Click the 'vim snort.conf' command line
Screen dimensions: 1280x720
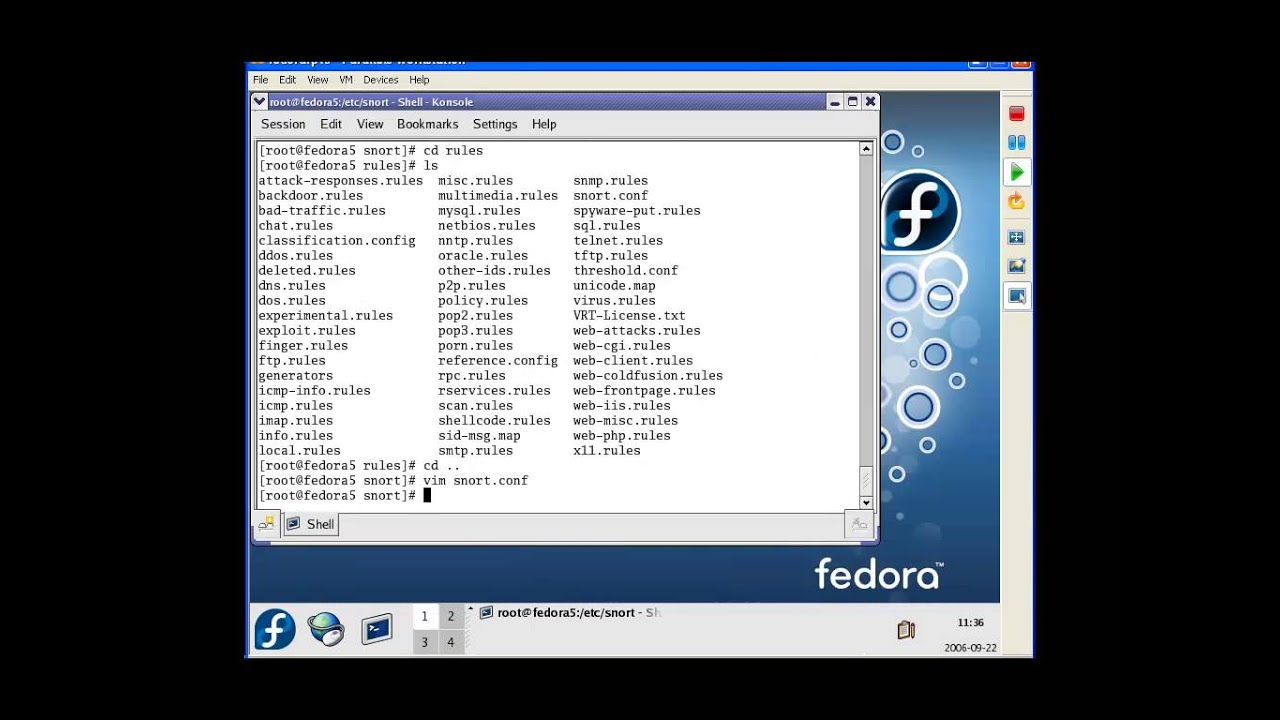(475, 481)
